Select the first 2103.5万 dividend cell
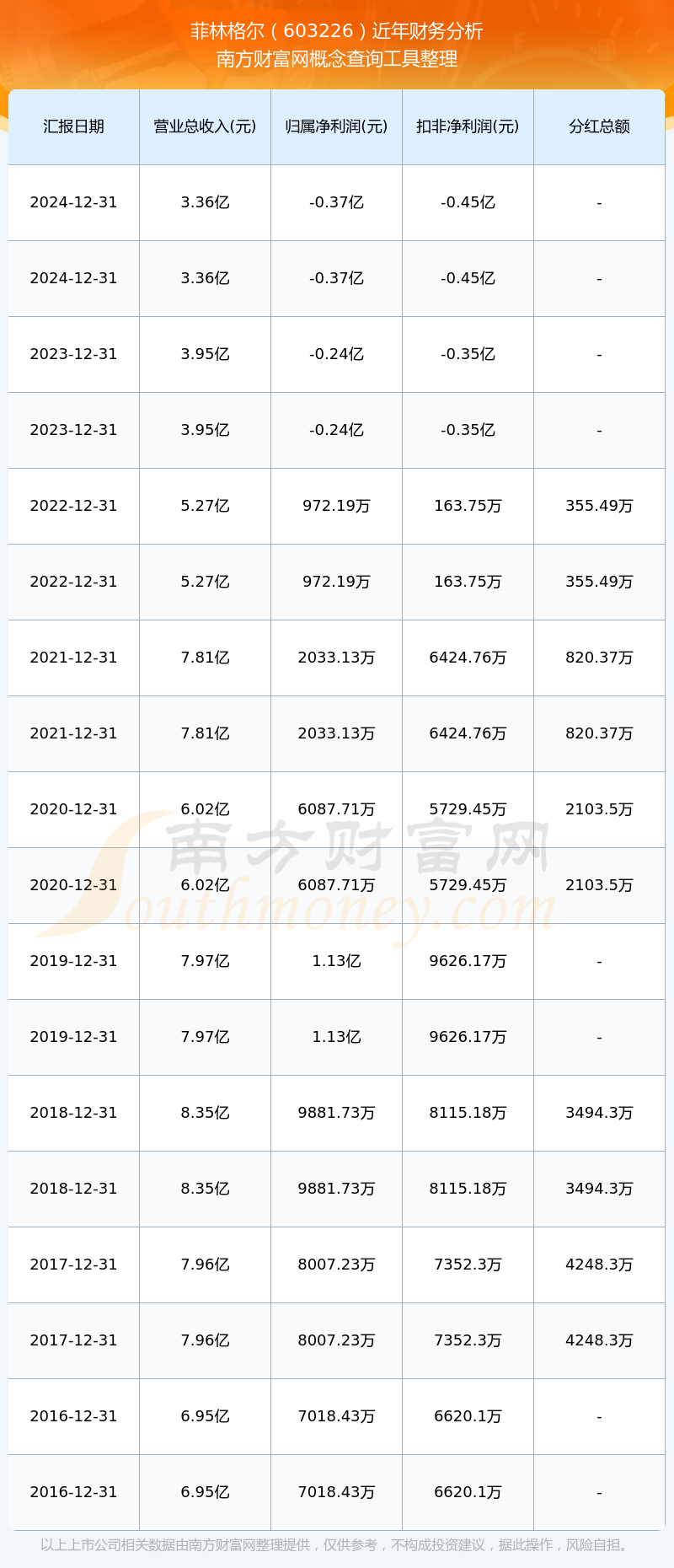The image size is (674, 1568). pos(599,809)
